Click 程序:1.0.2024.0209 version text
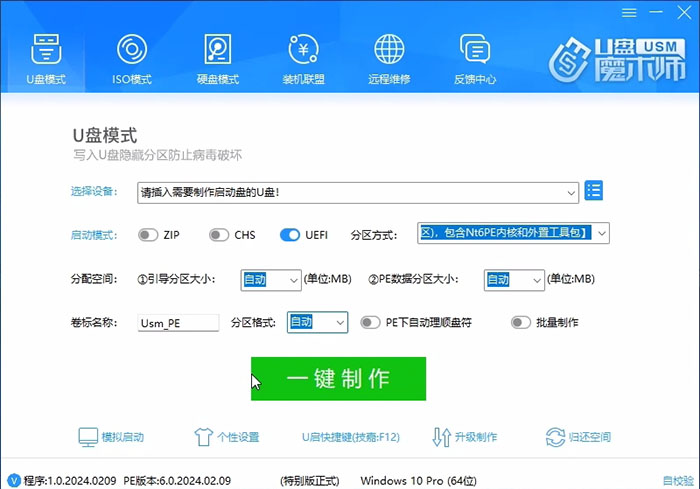This screenshot has height=489, width=700. tap(70, 481)
